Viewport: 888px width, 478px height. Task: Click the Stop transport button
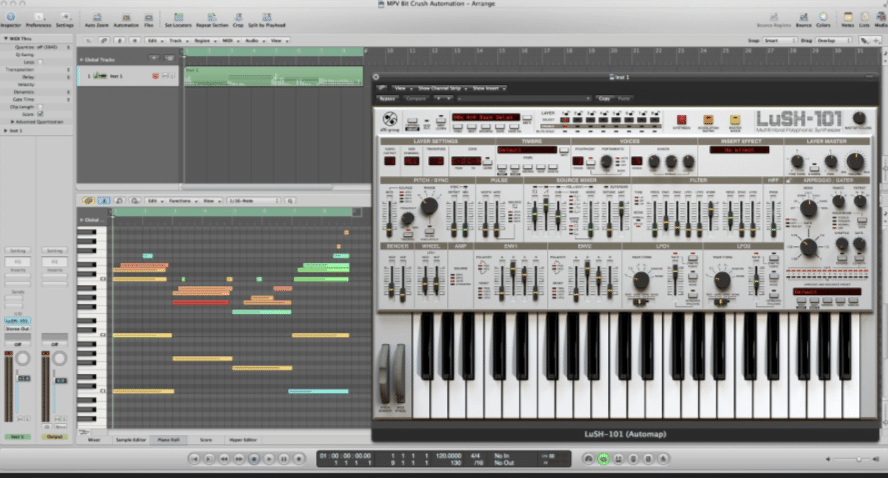[254, 459]
